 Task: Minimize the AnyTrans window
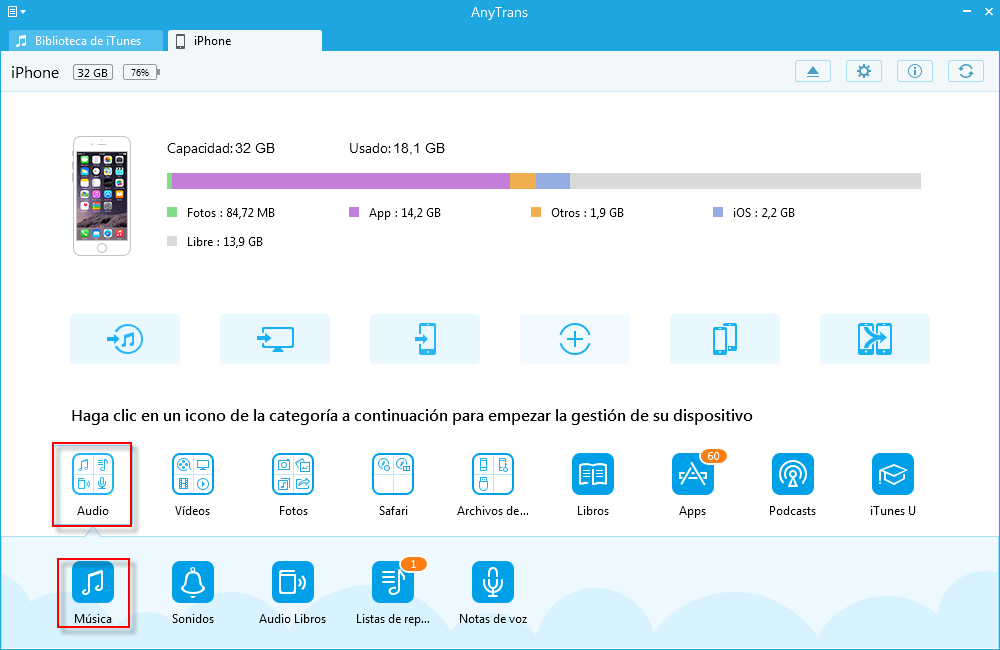point(967,11)
